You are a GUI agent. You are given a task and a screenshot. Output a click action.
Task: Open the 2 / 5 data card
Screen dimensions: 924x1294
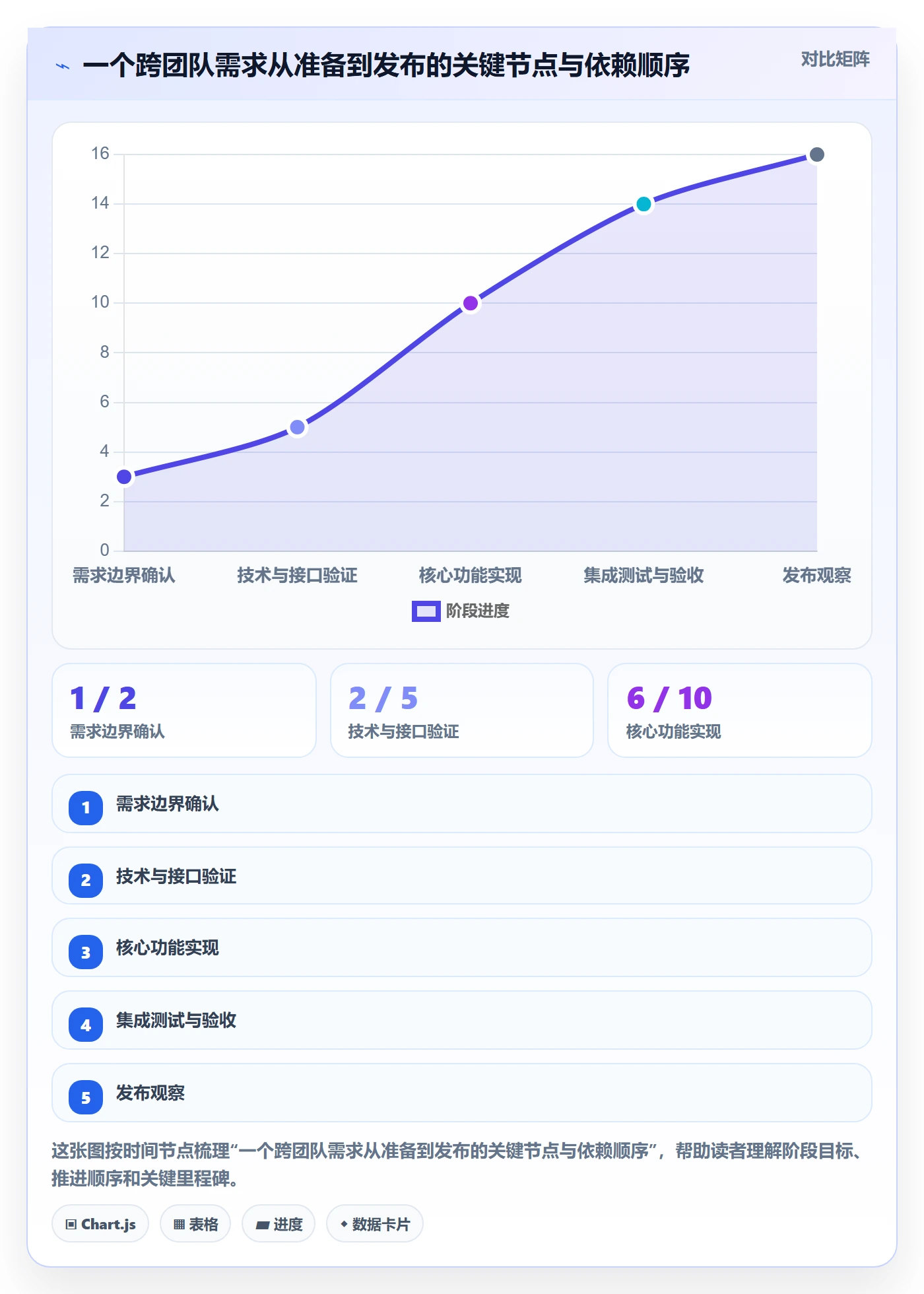[x=462, y=710]
